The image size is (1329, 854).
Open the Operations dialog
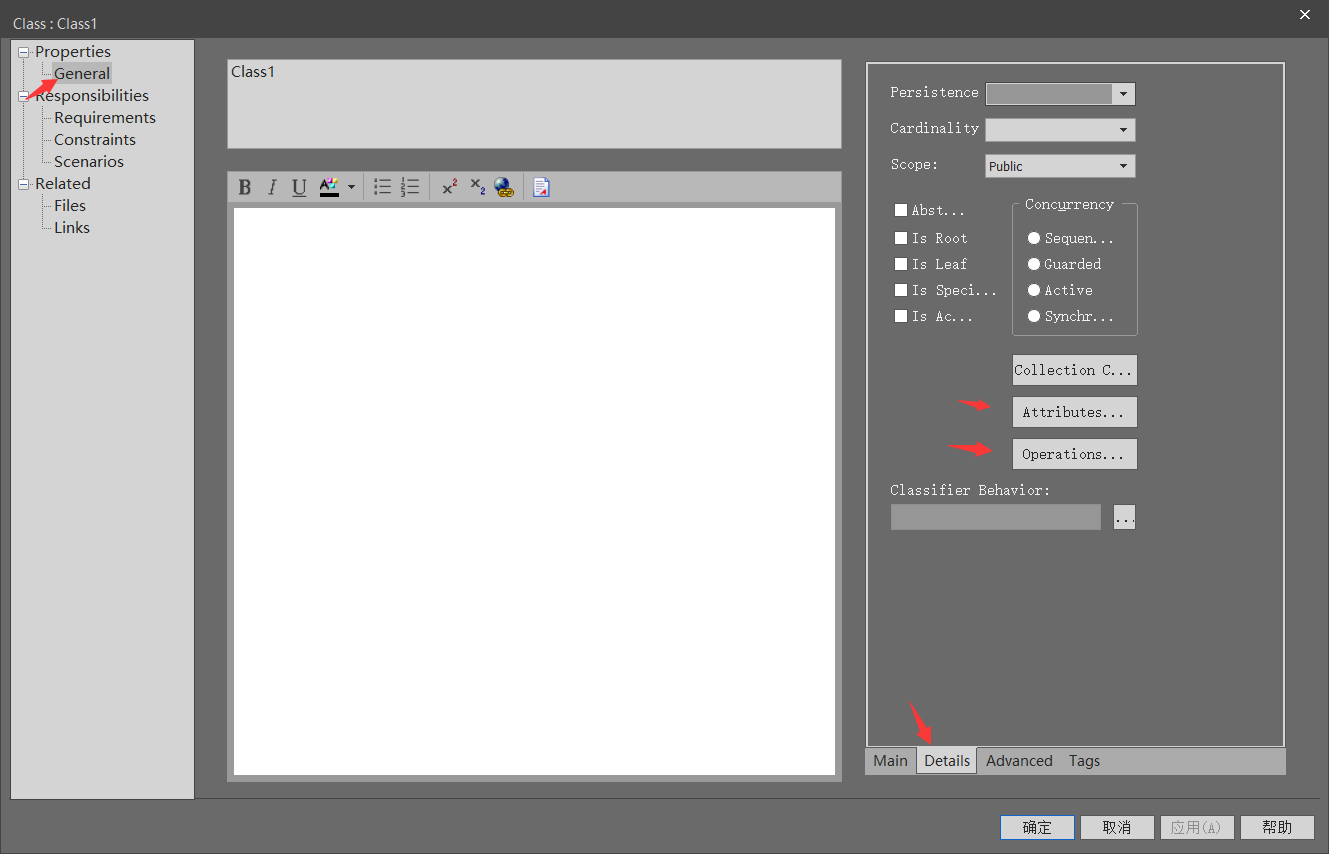tap(1074, 453)
